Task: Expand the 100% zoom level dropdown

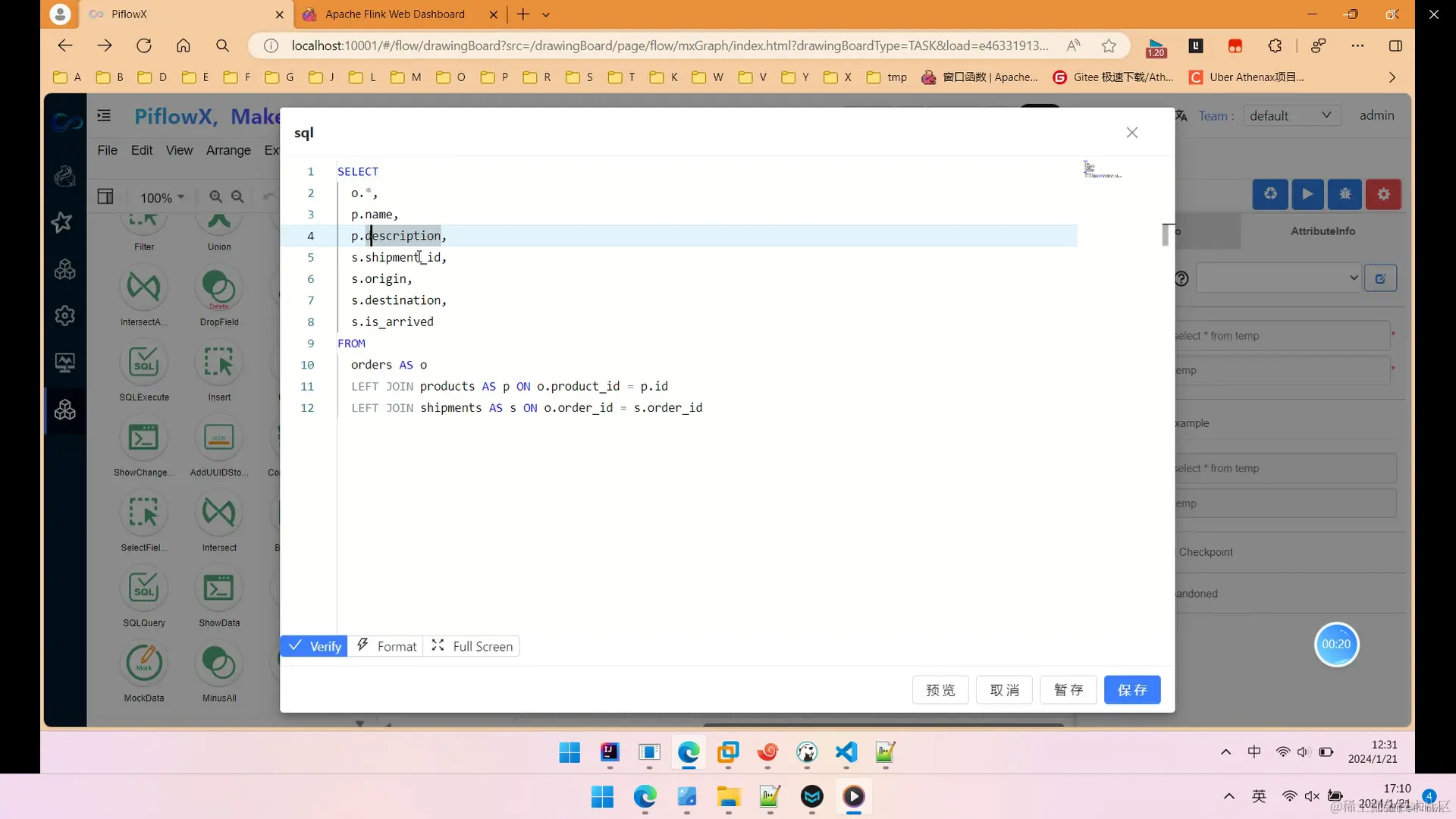Action: (x=162, y=197)
